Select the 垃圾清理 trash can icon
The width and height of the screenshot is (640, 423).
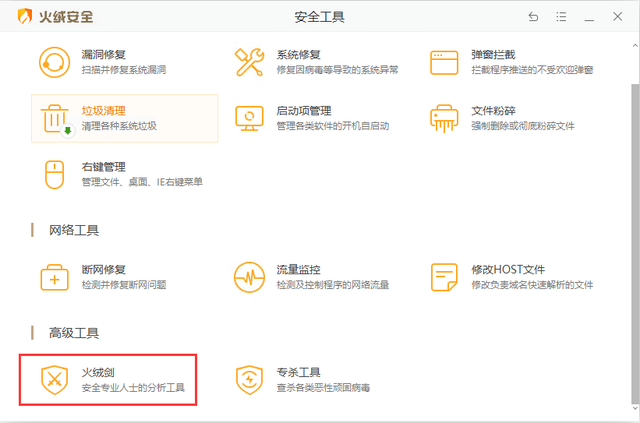click(x=57, y=120)
